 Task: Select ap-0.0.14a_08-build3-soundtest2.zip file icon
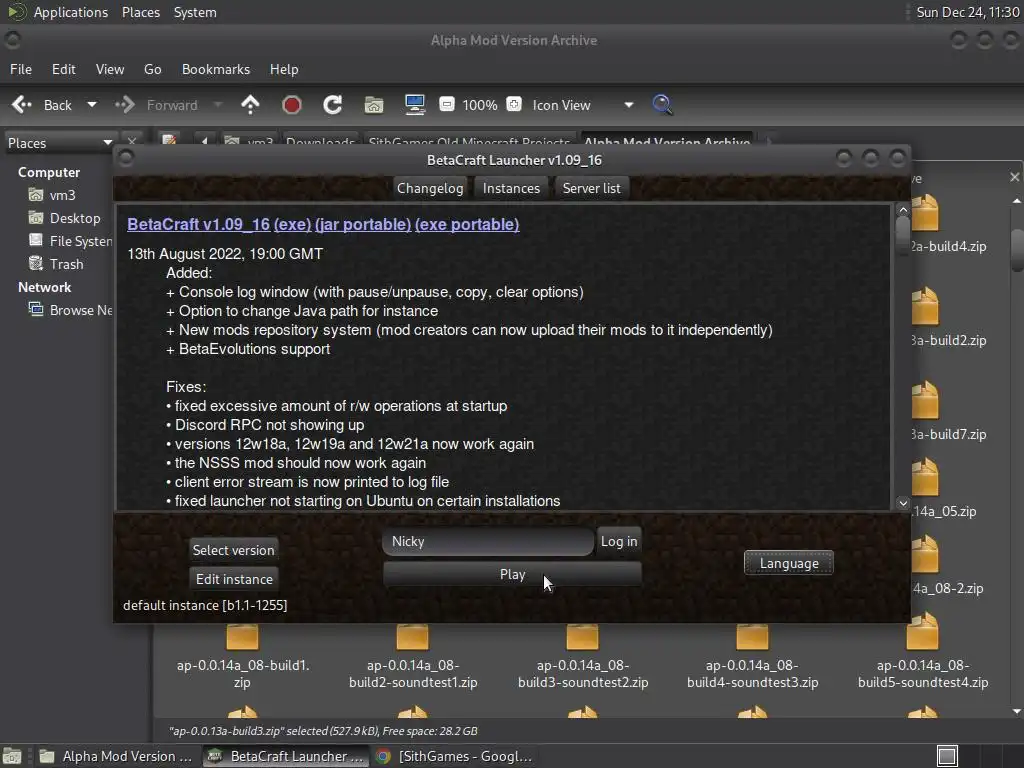click(583, 635)
